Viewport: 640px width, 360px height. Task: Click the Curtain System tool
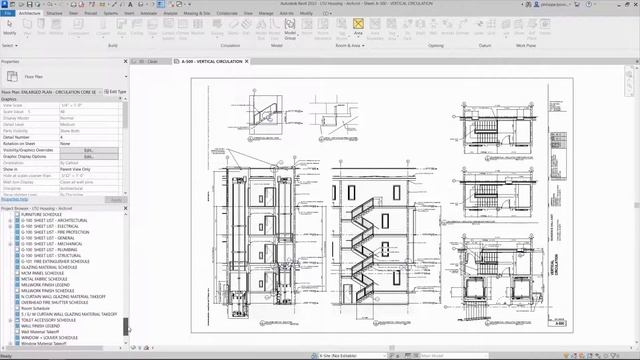(168, 29)
